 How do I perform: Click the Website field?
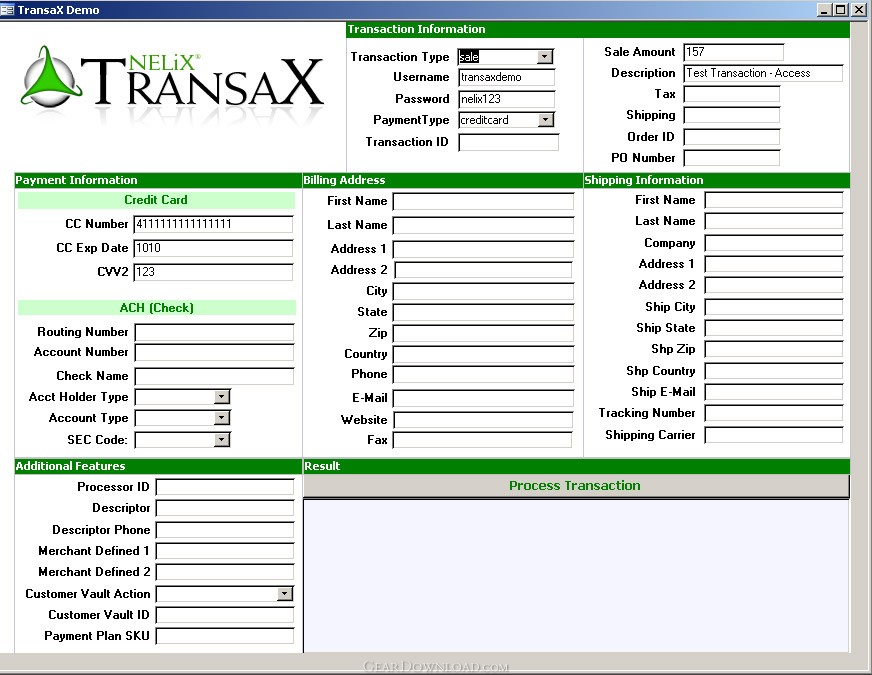483,420
